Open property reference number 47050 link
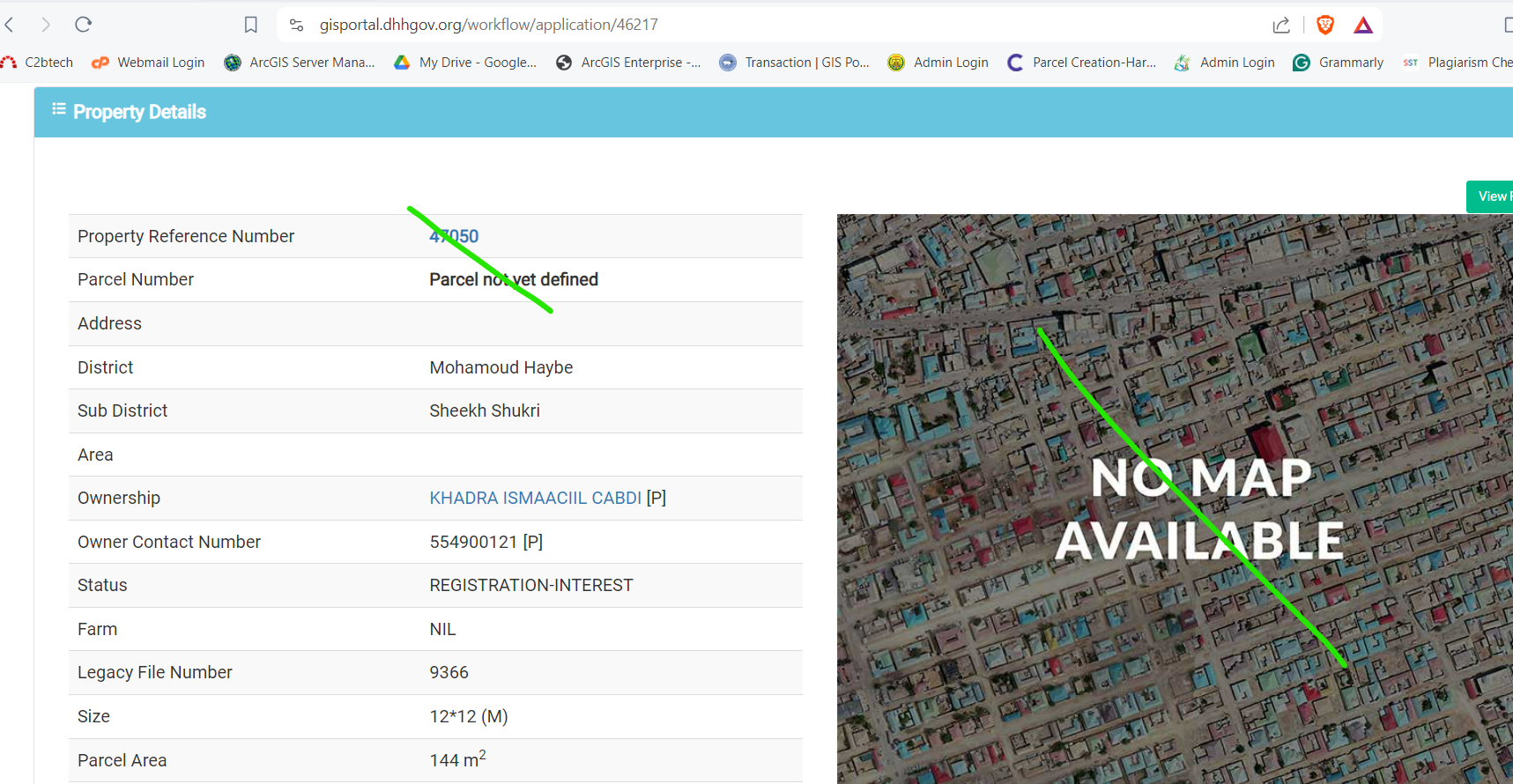 (x=454, y=236)
